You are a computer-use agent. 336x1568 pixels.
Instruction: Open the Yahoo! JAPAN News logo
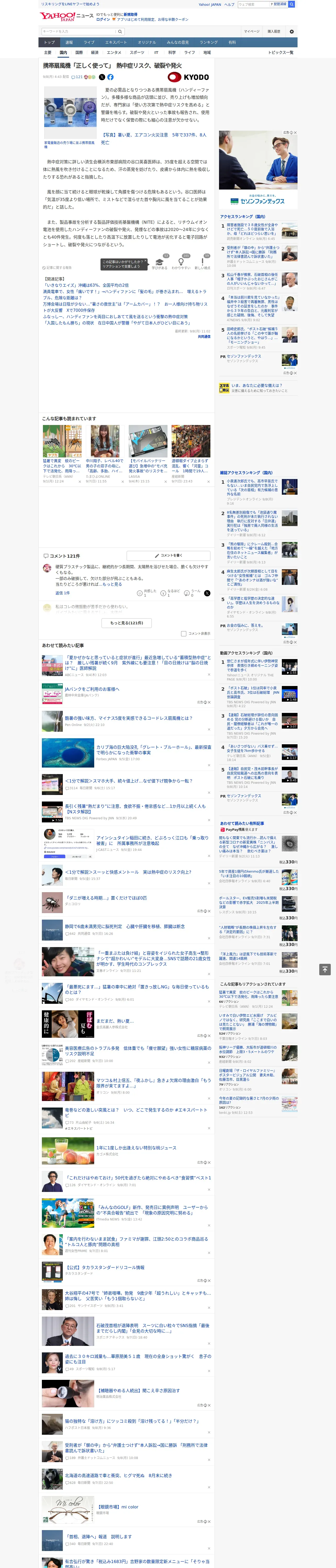(66, 16)
